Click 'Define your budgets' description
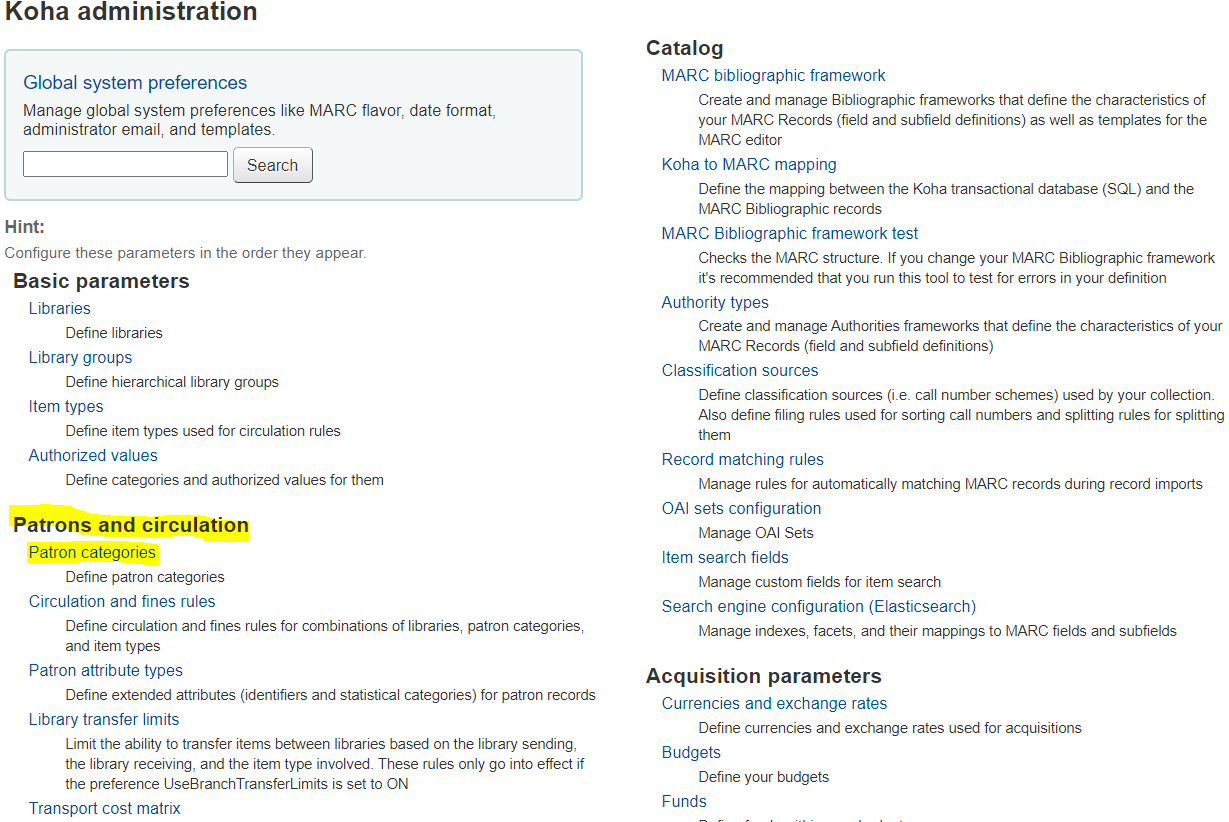The height and width of the screenshot is (822, 1229). (x=764, y=777)
